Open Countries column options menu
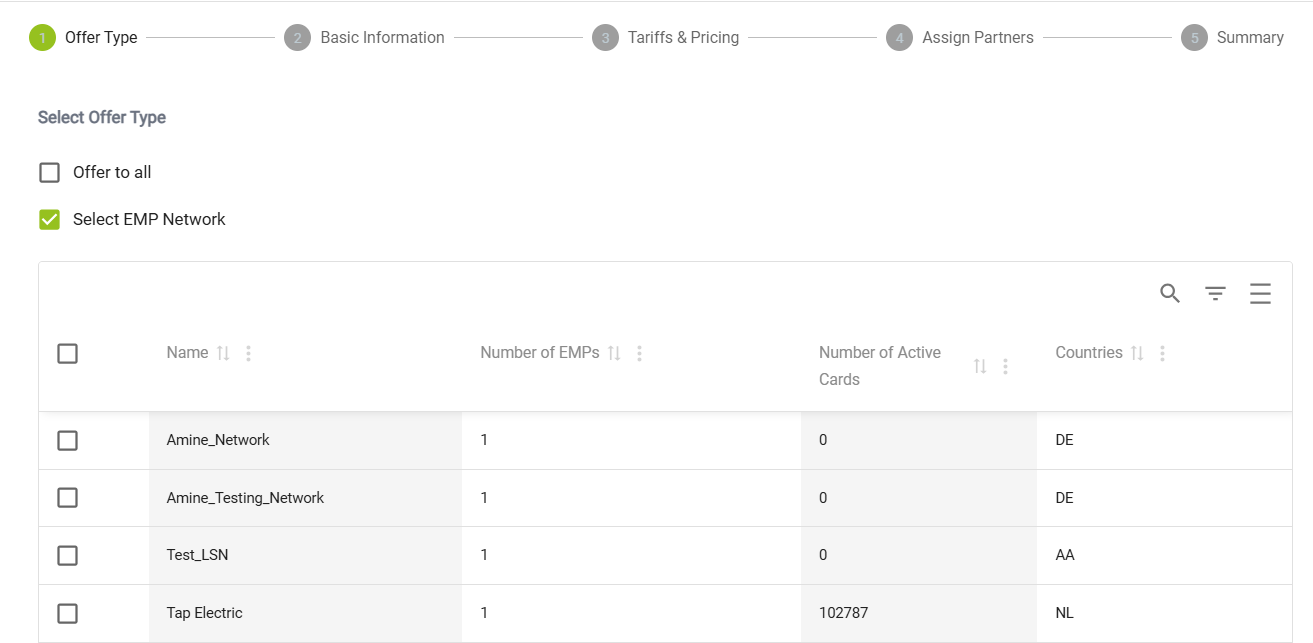This screenshot has height=643, width=1313. coord(1162,353)
